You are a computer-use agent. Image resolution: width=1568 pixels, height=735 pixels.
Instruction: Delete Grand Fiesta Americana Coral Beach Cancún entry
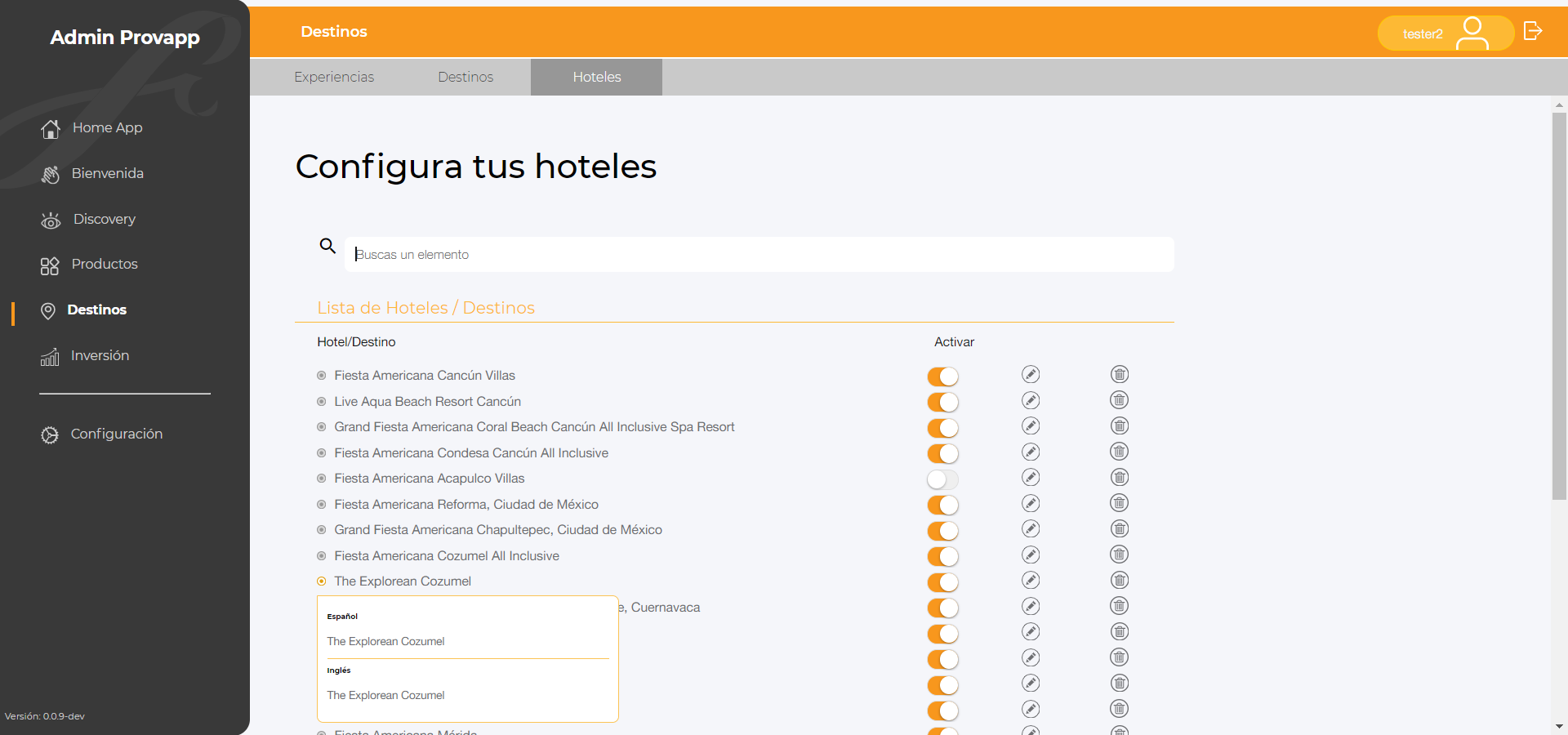1120,425
